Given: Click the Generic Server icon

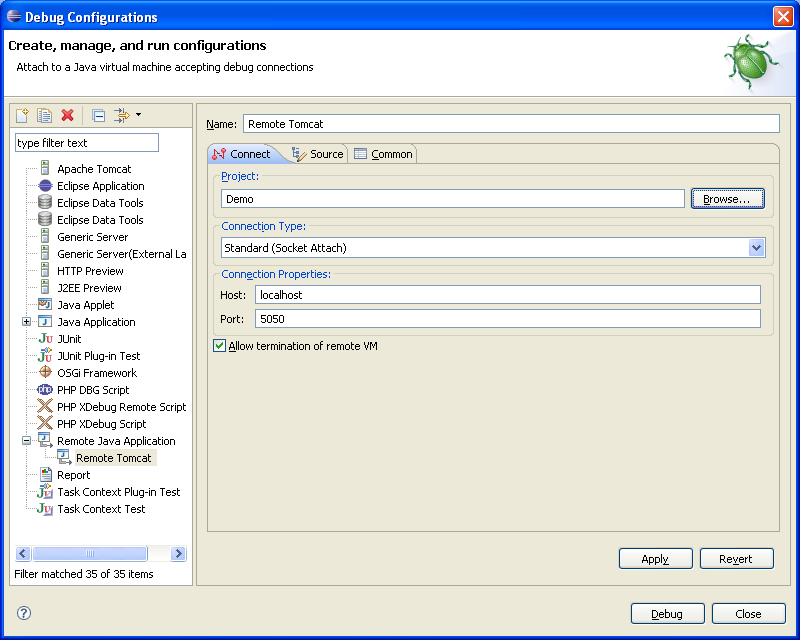Looking at the screenshot, I should tap(45, 236).
